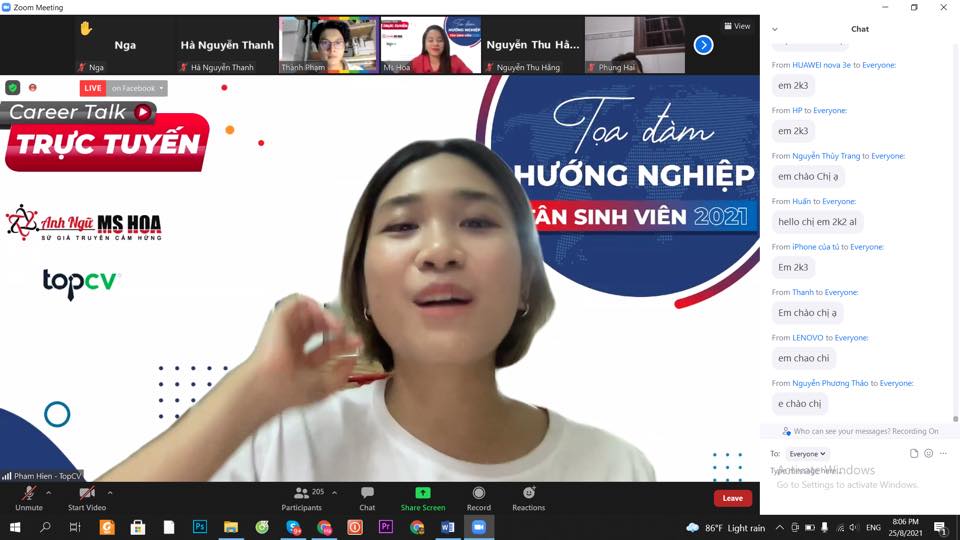Toggle the Chat panel button
This screenshot has width=960, height=540.
click(x=367, y=497)
